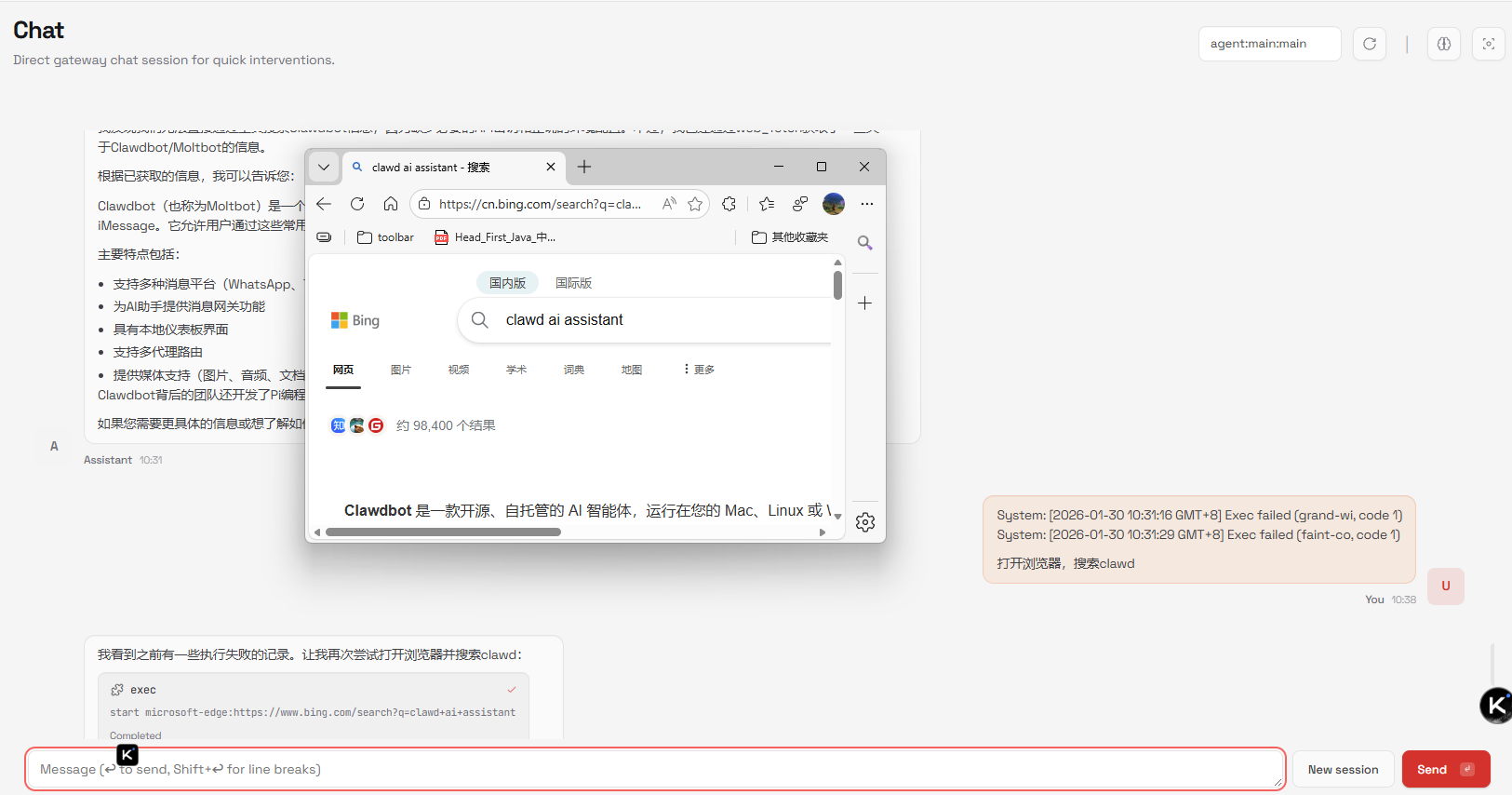
Task: Add this page to favorites star
Action: click(x=695, y=204)
